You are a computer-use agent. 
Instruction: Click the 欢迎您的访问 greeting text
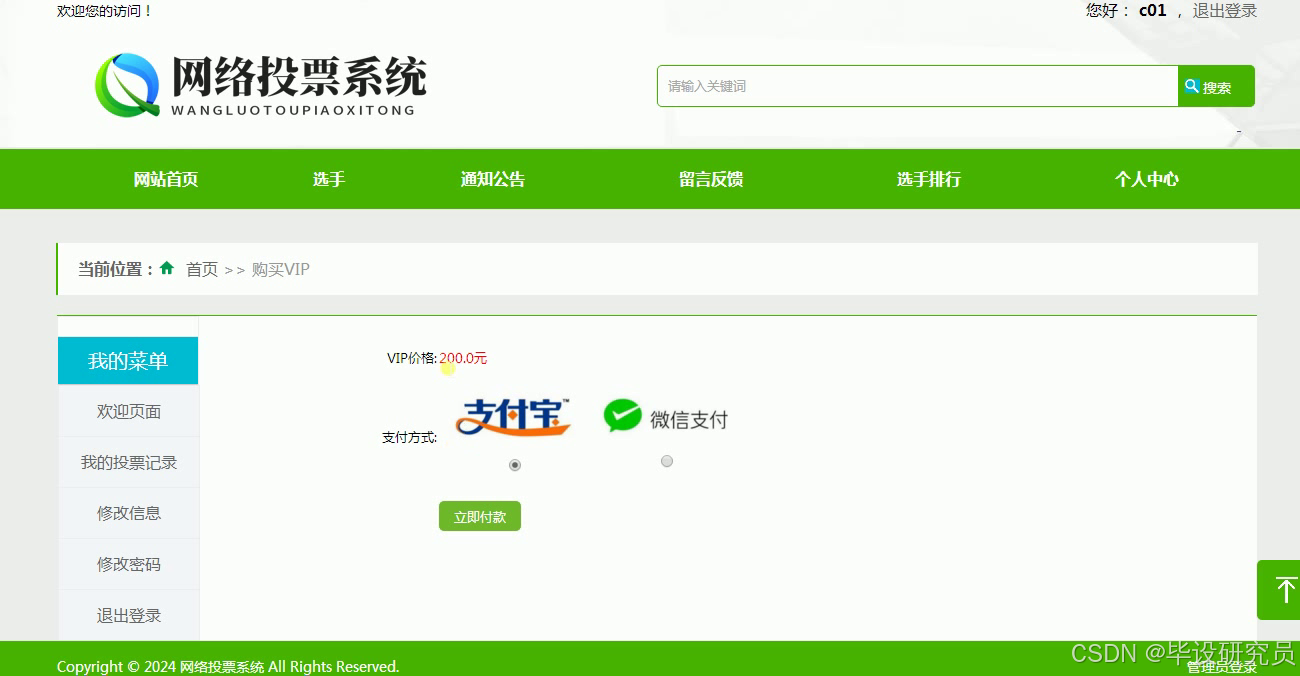click(x=105, y=11)
